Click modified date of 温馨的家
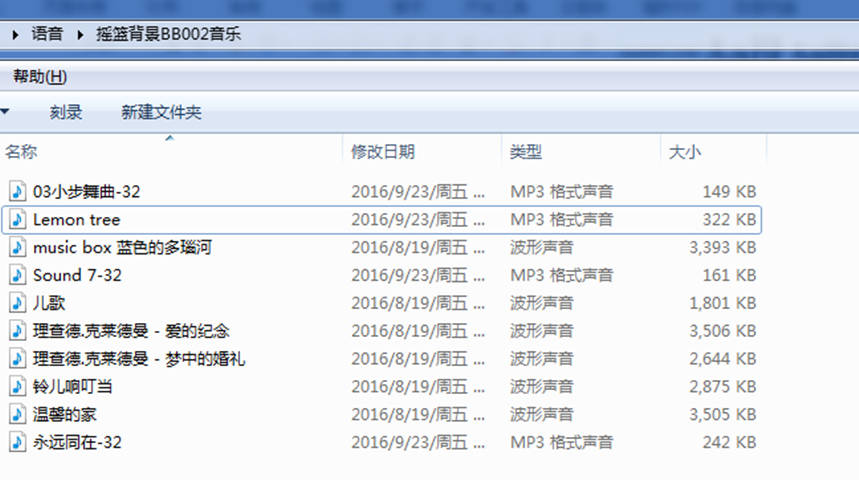Viewport: 859px width, 480px height. click(x=418, y=415)
